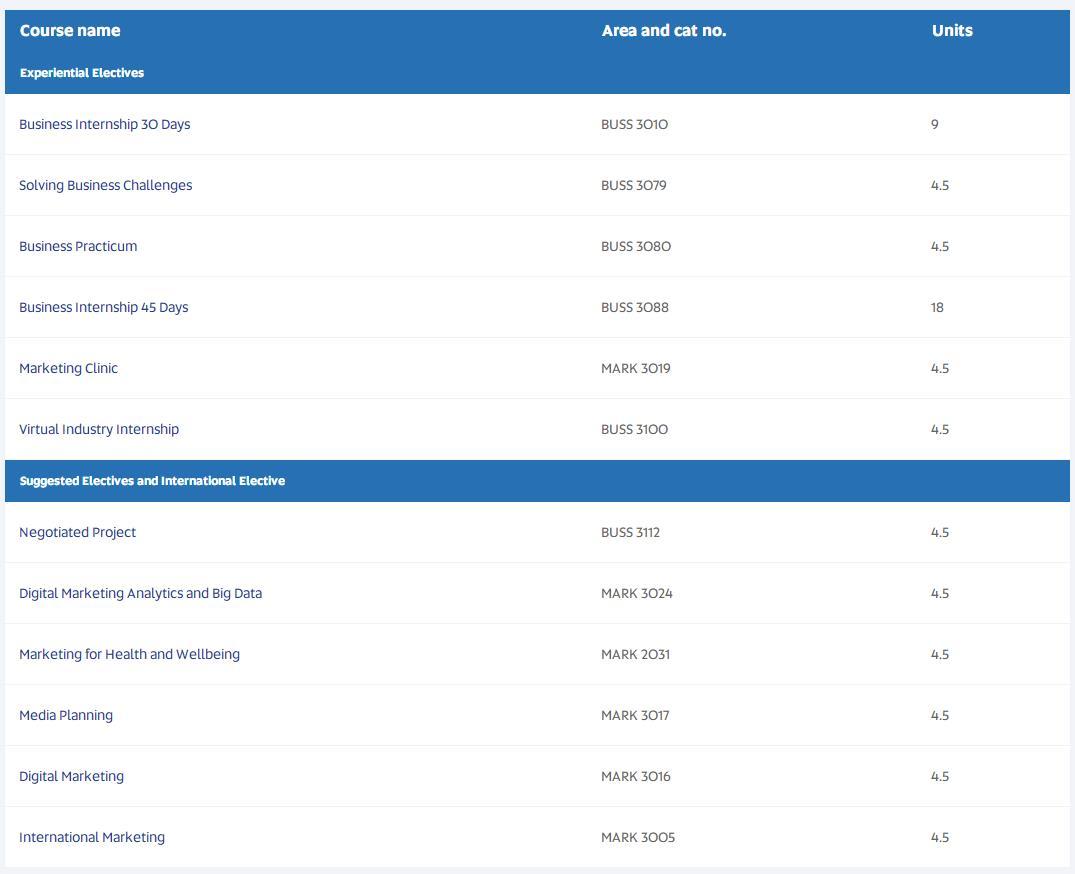
Task: Click the Media Planning course link
Action: 66,715
